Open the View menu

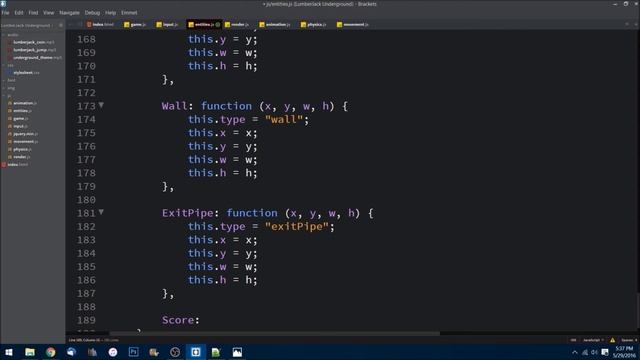point(49,13)
